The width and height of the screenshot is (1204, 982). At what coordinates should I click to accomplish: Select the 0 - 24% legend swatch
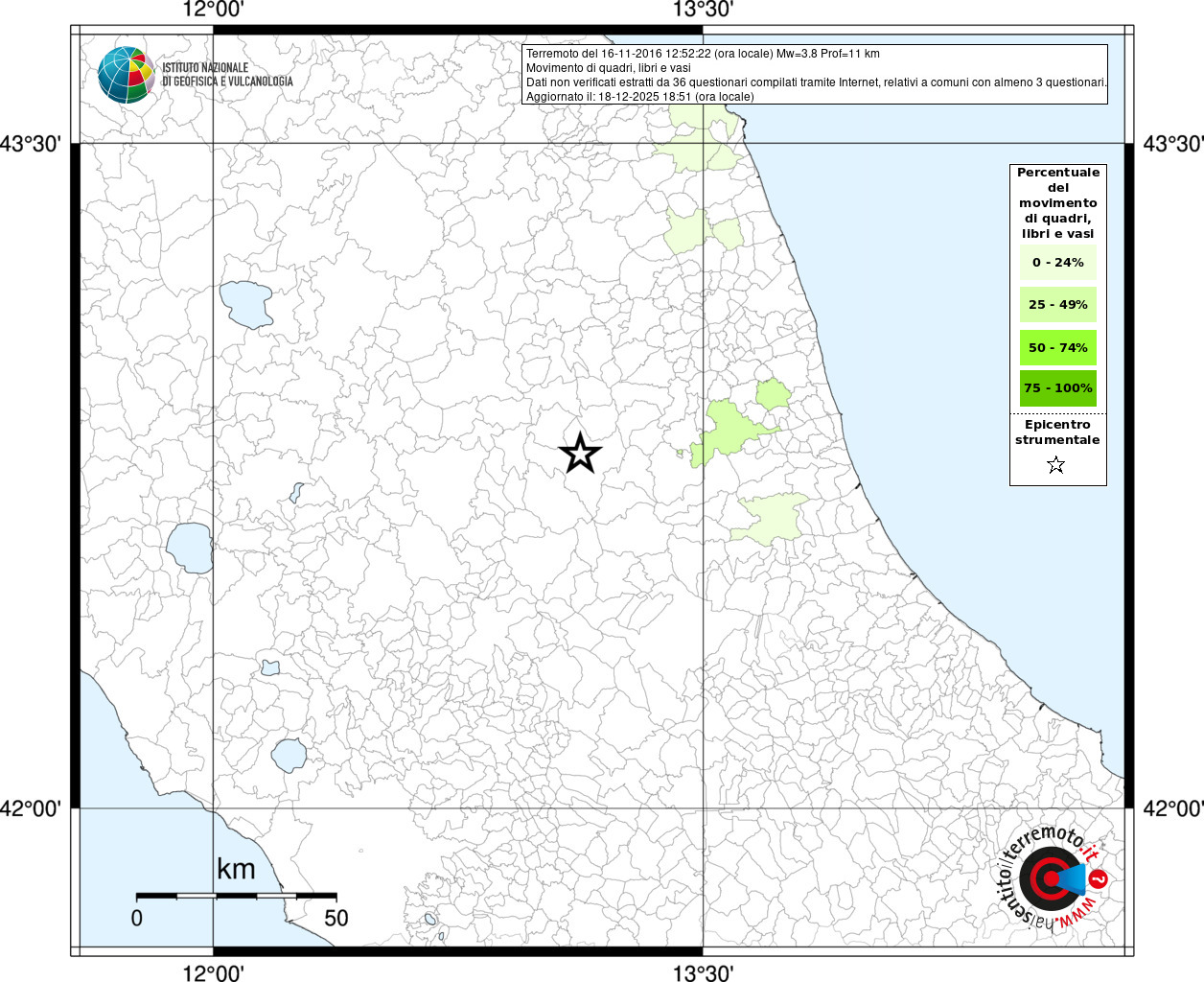tap(1058, 262)
